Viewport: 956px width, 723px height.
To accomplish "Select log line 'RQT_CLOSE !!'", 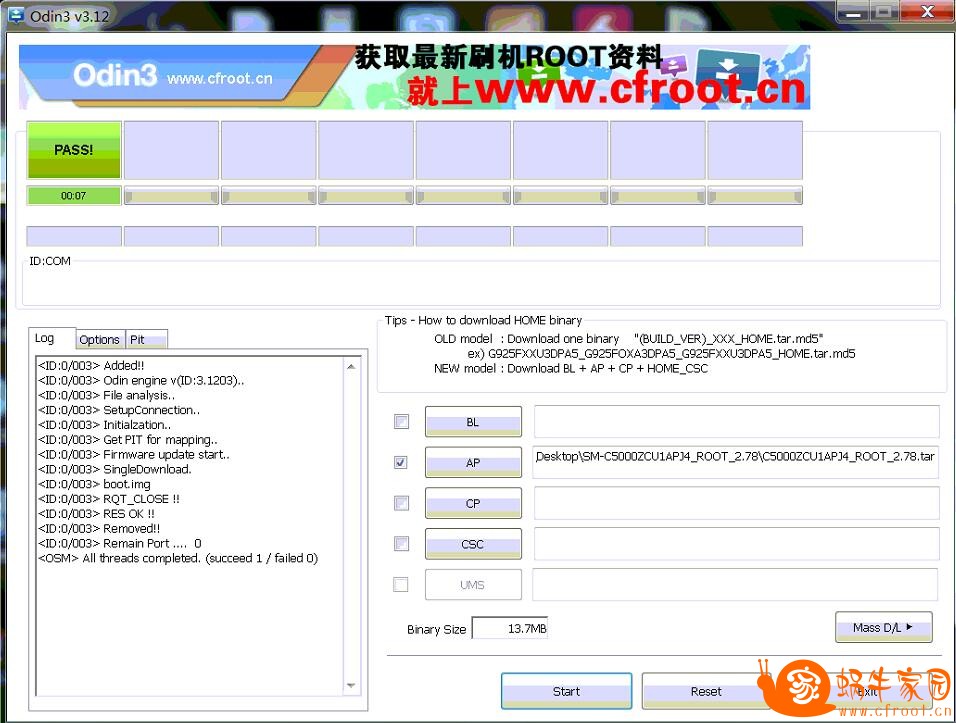I will click(x=109, y=499).
